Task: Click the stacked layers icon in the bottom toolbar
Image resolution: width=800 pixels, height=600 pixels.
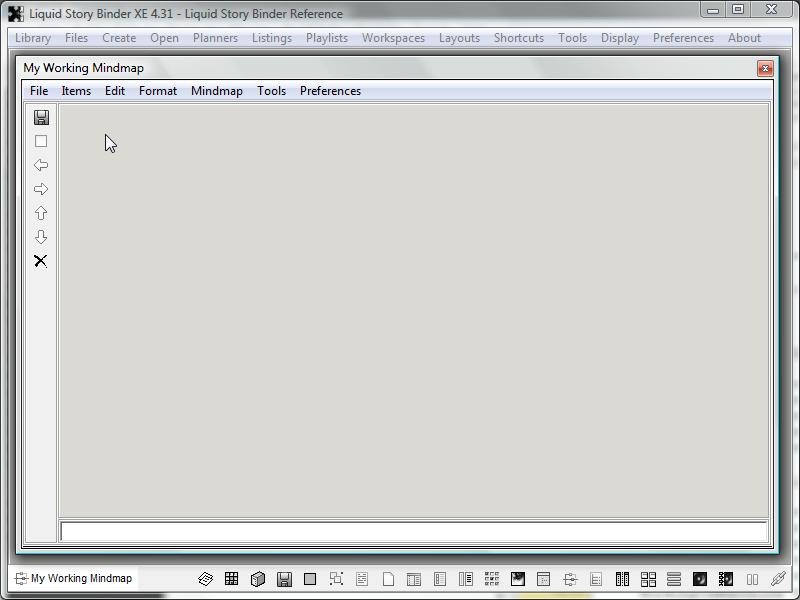Action: tap(205, 579)
